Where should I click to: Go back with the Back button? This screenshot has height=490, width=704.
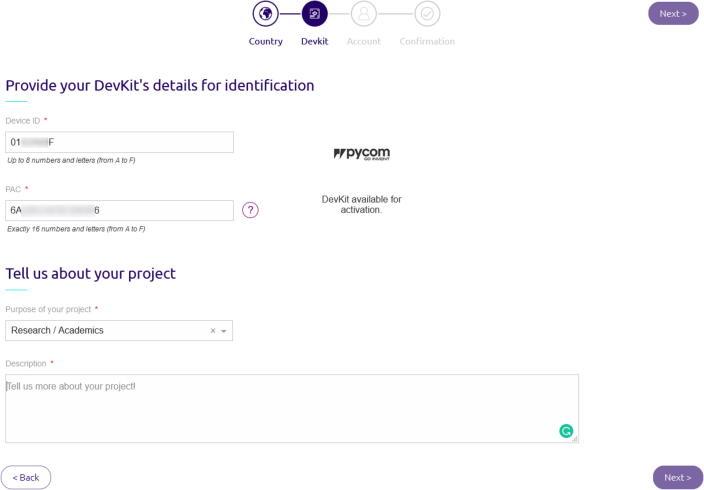tap(26, 477)
